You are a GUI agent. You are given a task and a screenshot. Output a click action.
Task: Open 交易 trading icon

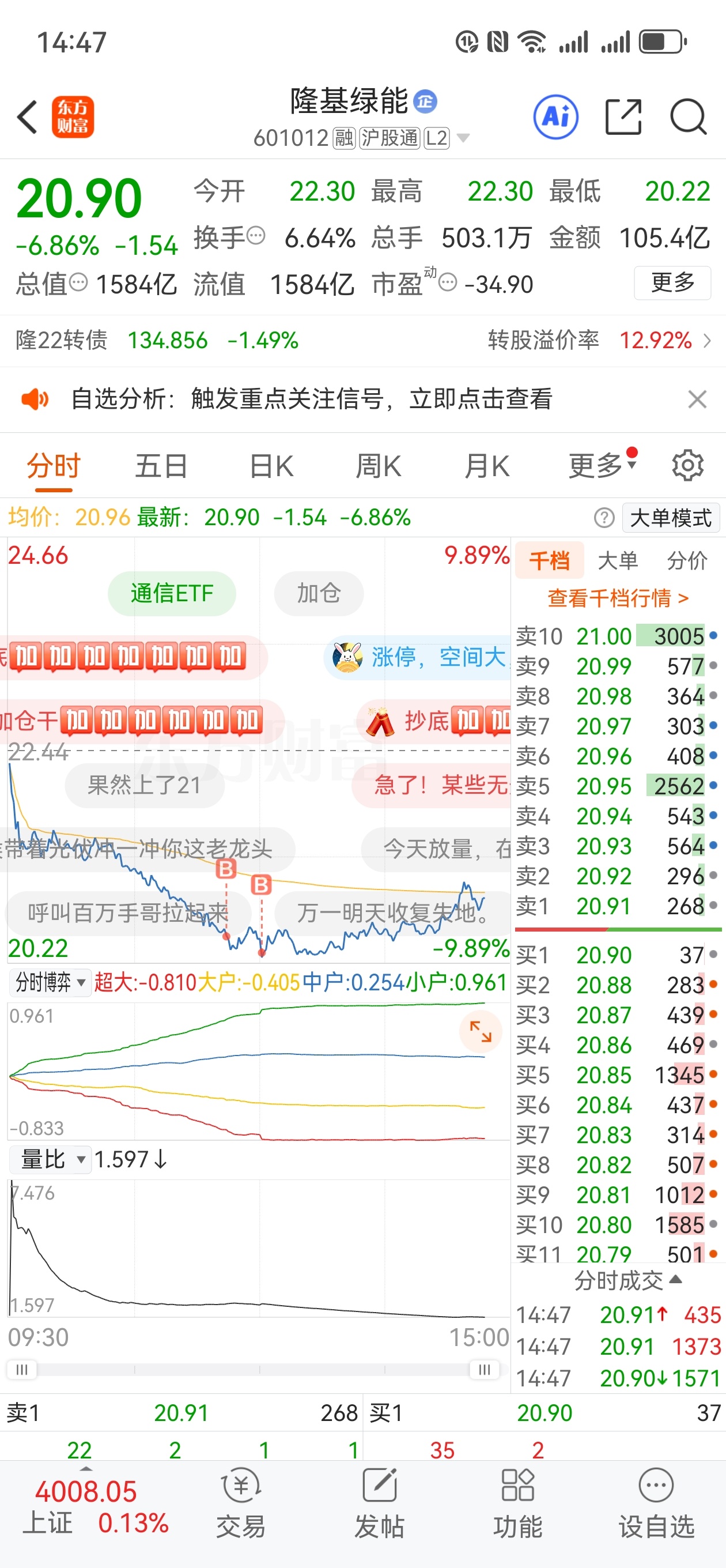pyautogui.click(x=241, y=1503)
